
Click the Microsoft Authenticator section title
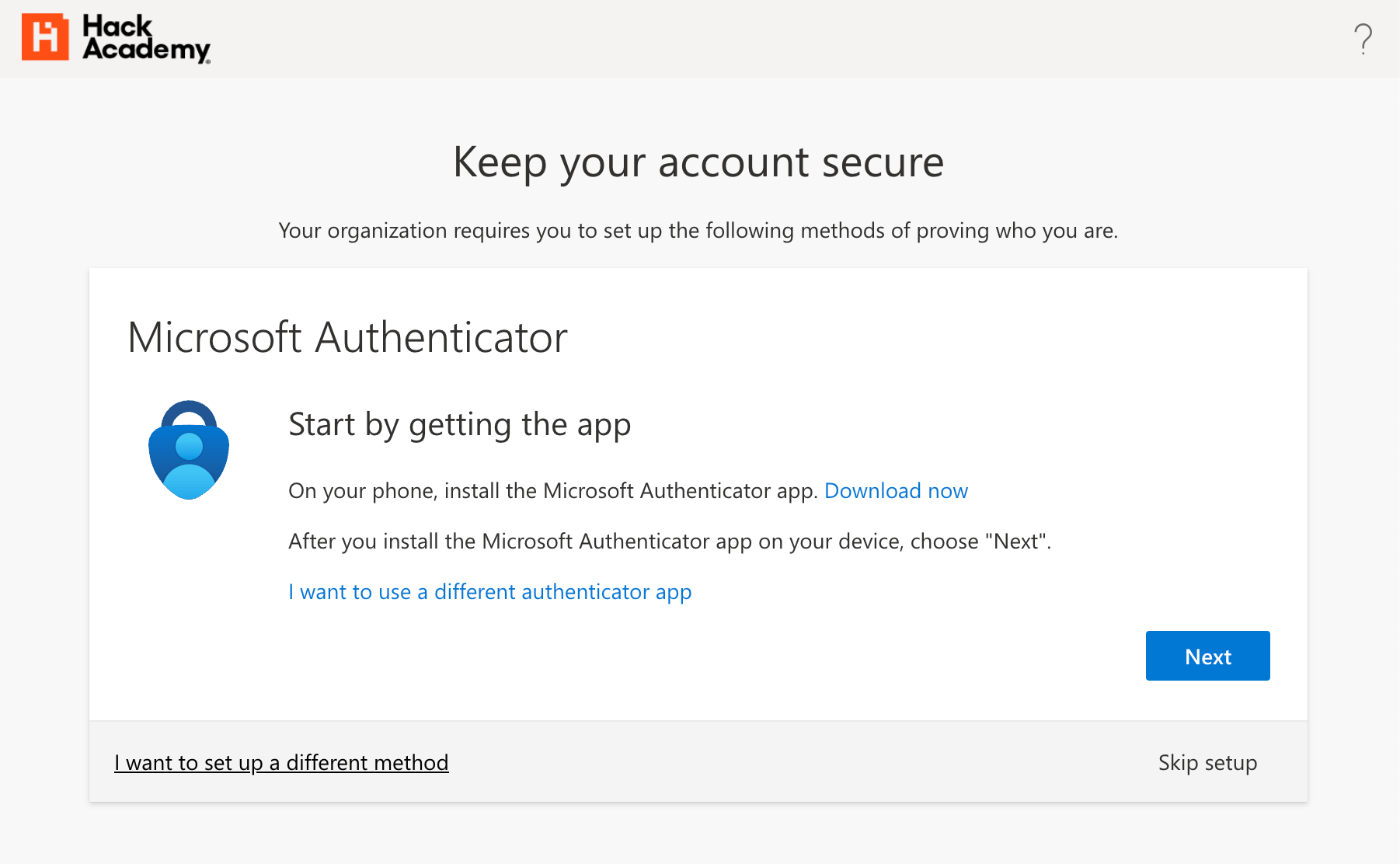[347, 337]
